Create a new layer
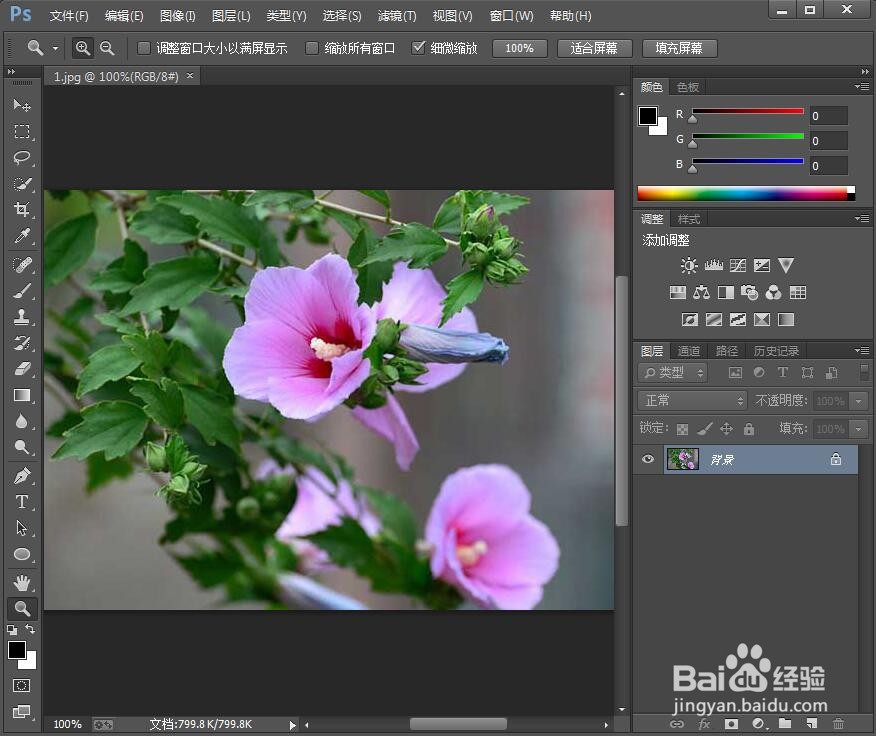Image resolution: width=876 pixels, height=736 pixels. pyautogui.click(x=812, y=724)
